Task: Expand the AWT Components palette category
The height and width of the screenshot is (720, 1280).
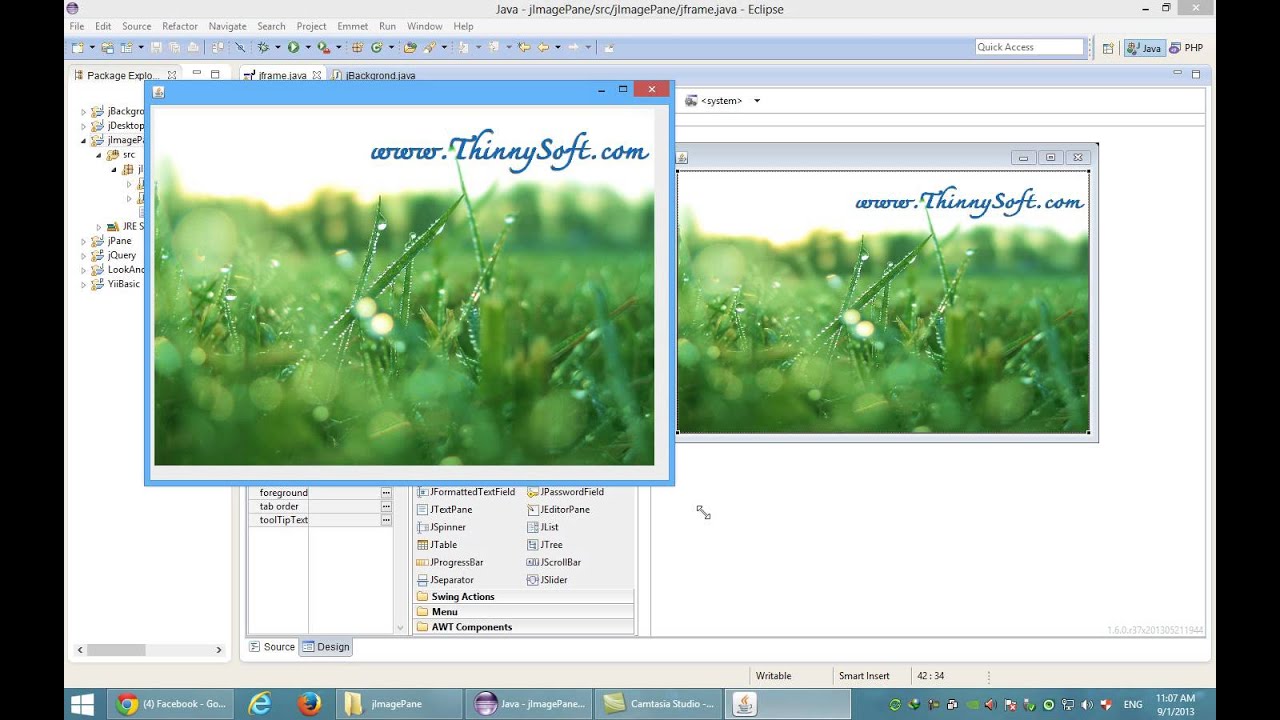Action: (524, 627)
